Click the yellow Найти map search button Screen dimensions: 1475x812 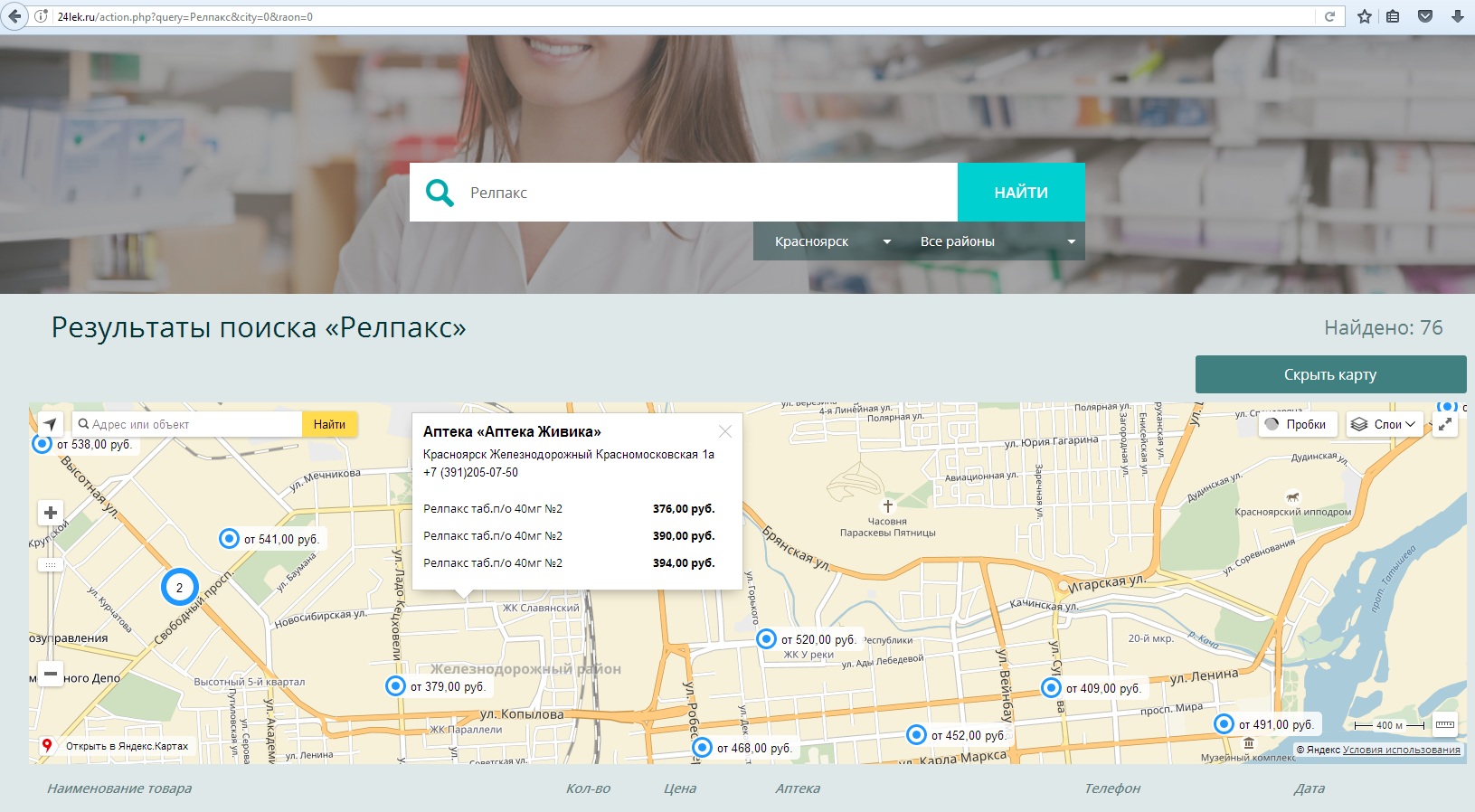click(329, 424)
